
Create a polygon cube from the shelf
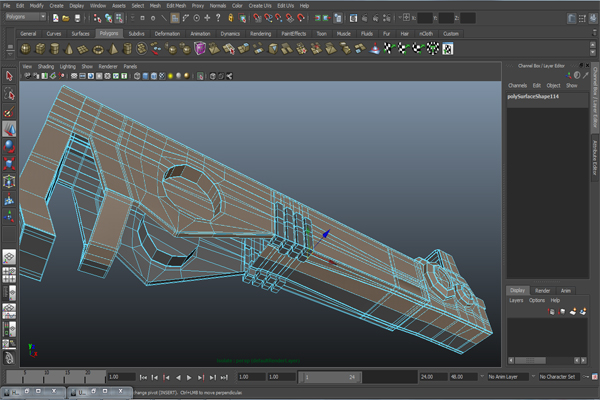coord(40,49)
